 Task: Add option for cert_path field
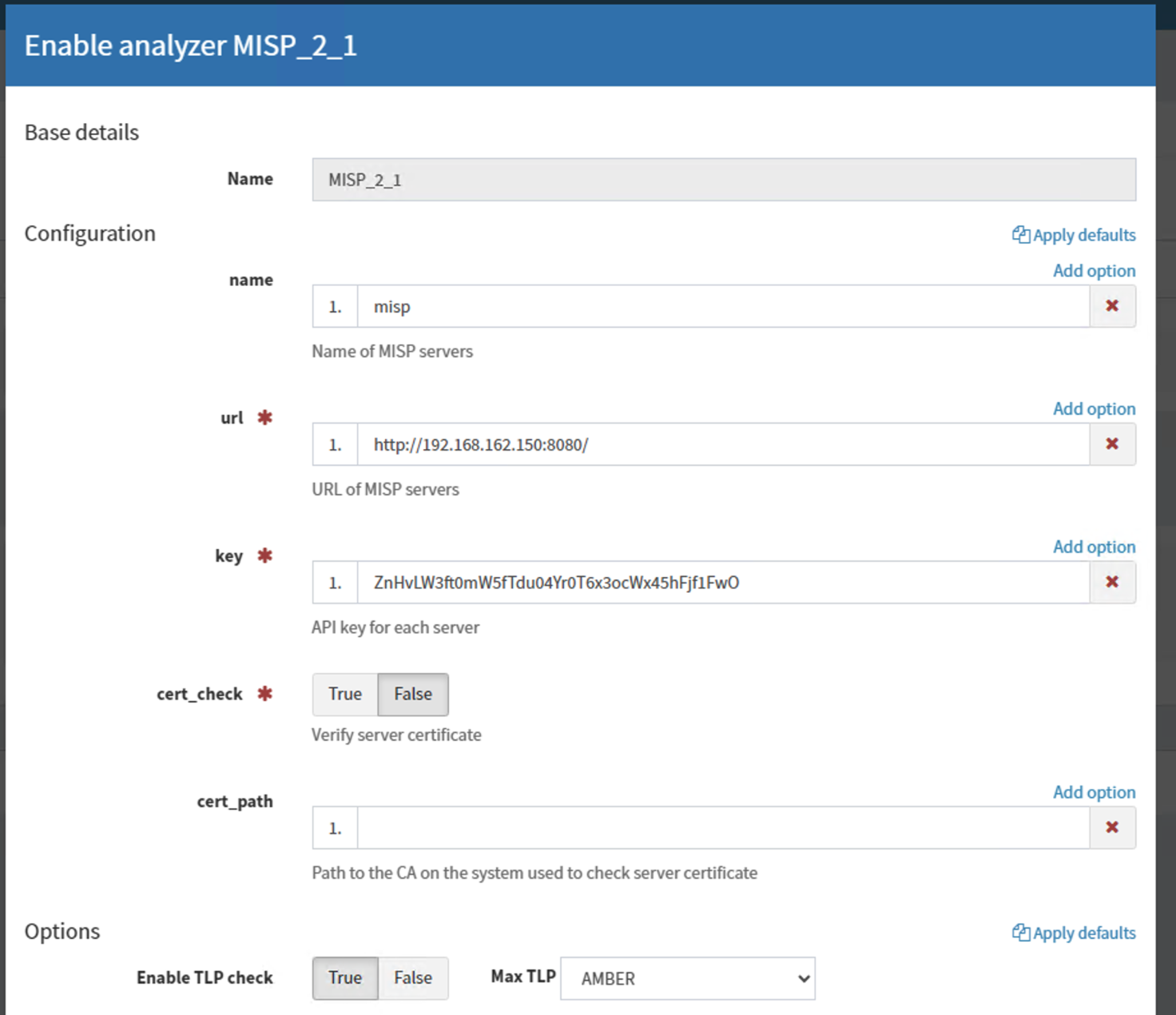click(x=1094, y=793)
